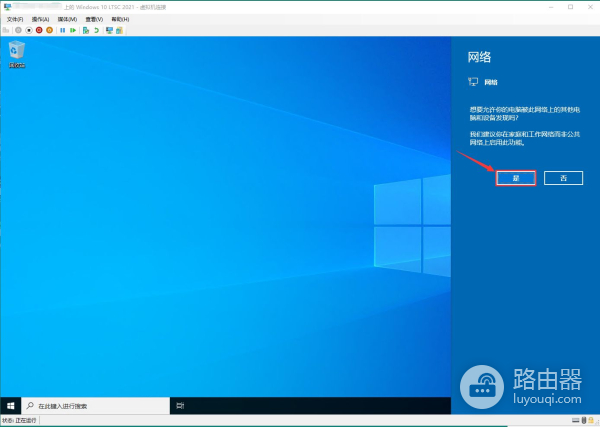The height and width of the screenshot is (427, 600).
Task: Click the grey Start power icon
Action: tap(18, 30)
